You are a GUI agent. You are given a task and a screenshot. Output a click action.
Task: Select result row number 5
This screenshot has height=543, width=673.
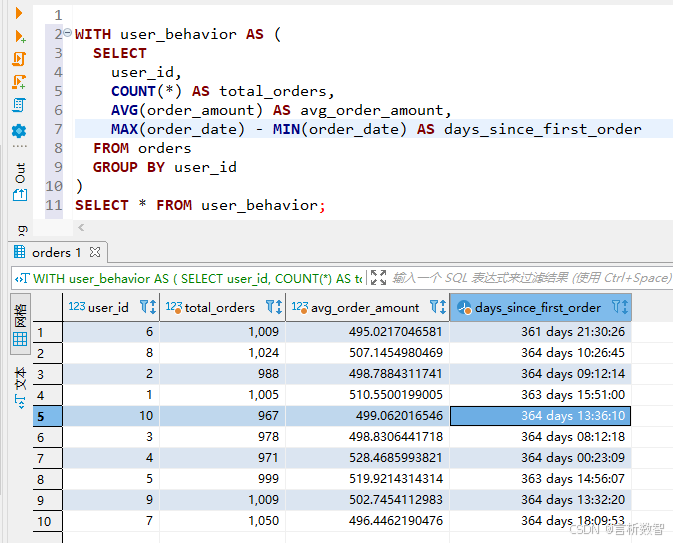pos(48,416)
